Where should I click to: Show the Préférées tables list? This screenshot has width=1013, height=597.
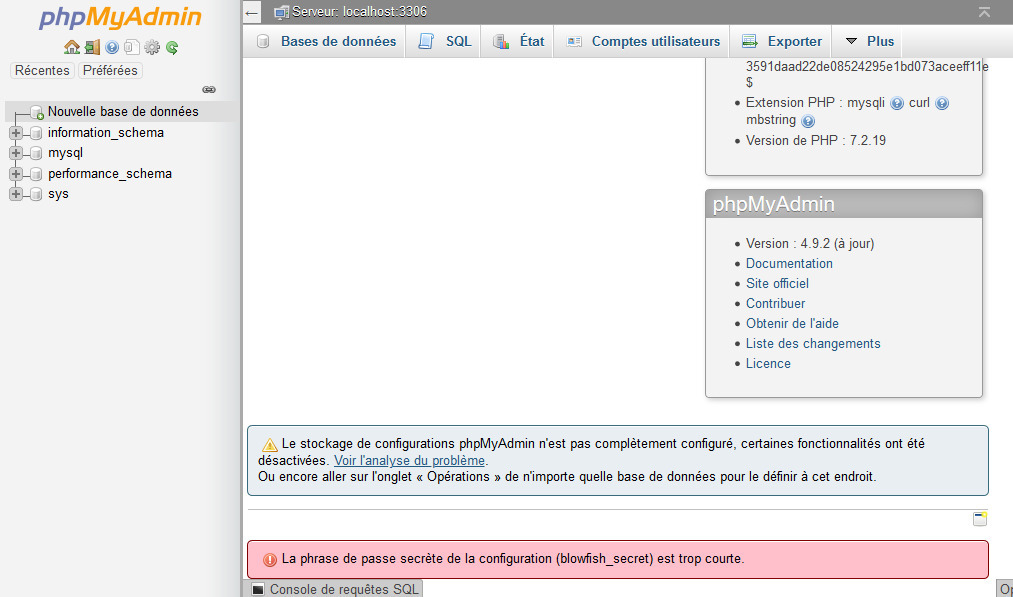point(110,70)
